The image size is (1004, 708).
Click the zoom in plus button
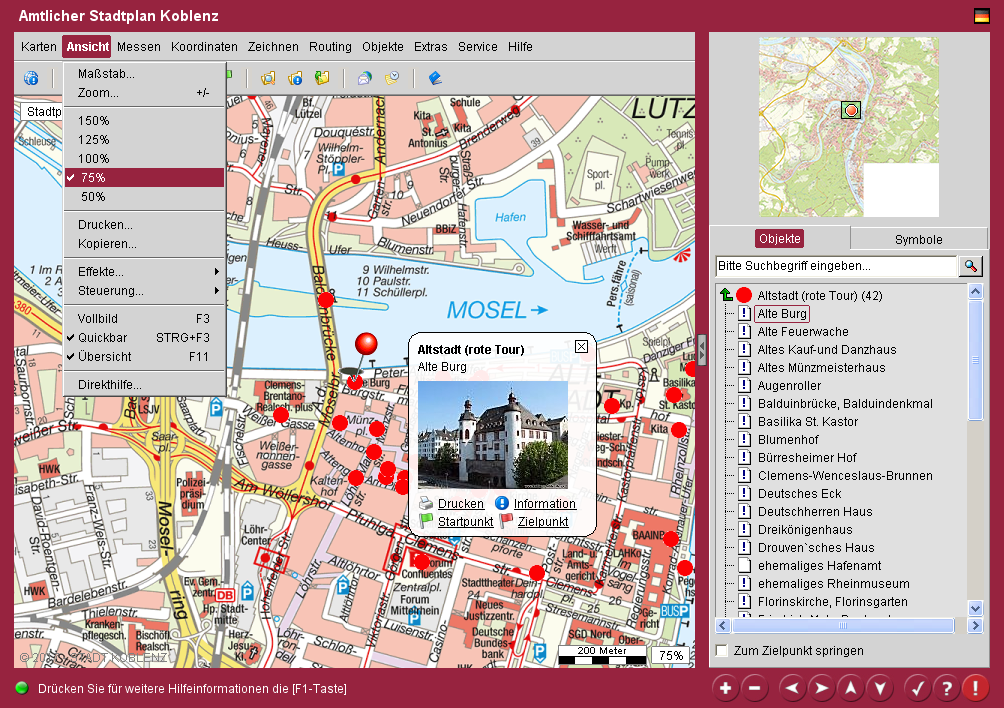point(725,688)
